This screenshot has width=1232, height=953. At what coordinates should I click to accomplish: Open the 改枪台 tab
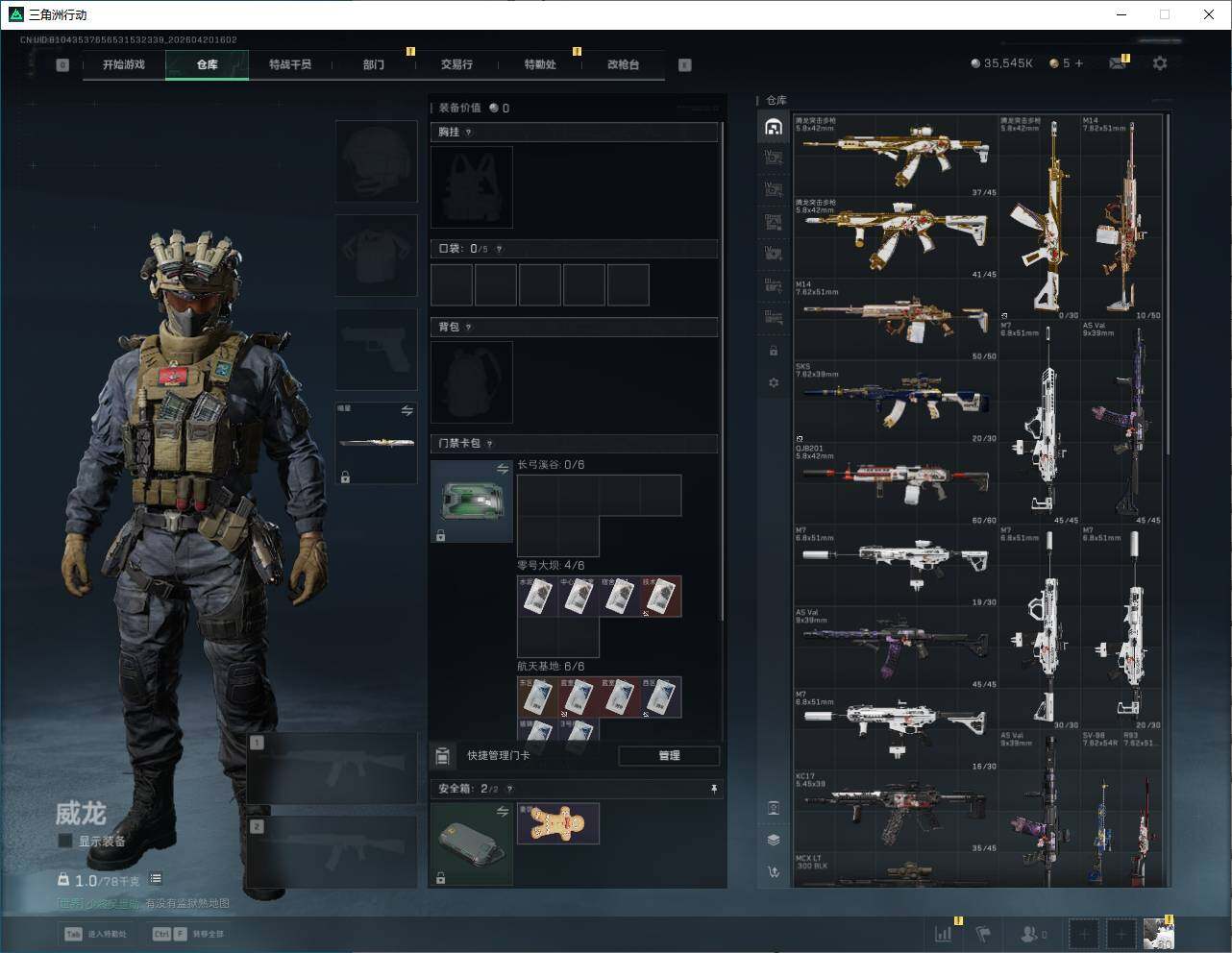623,64
